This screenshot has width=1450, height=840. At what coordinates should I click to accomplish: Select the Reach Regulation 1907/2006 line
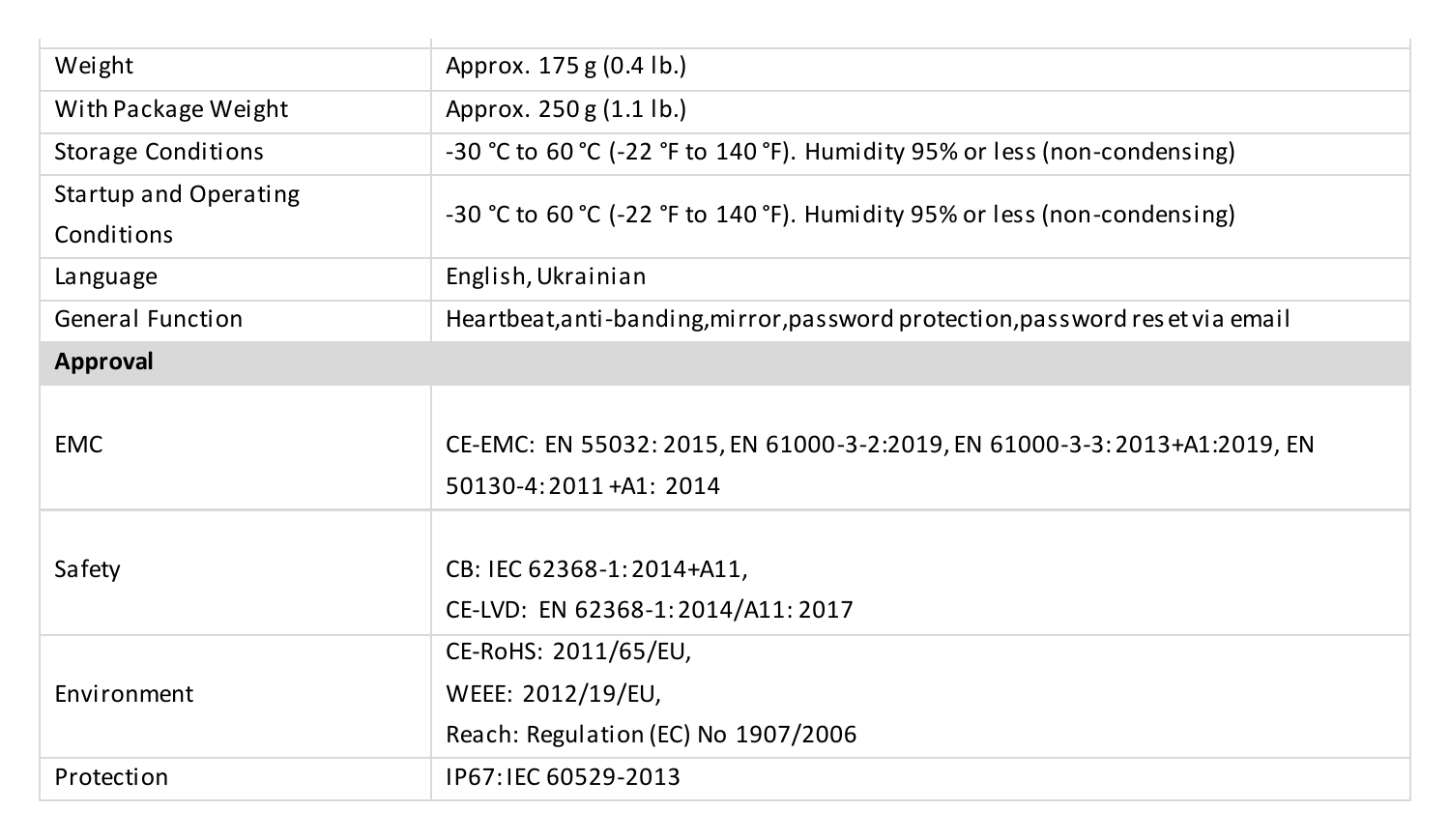[x=651, y=735]
